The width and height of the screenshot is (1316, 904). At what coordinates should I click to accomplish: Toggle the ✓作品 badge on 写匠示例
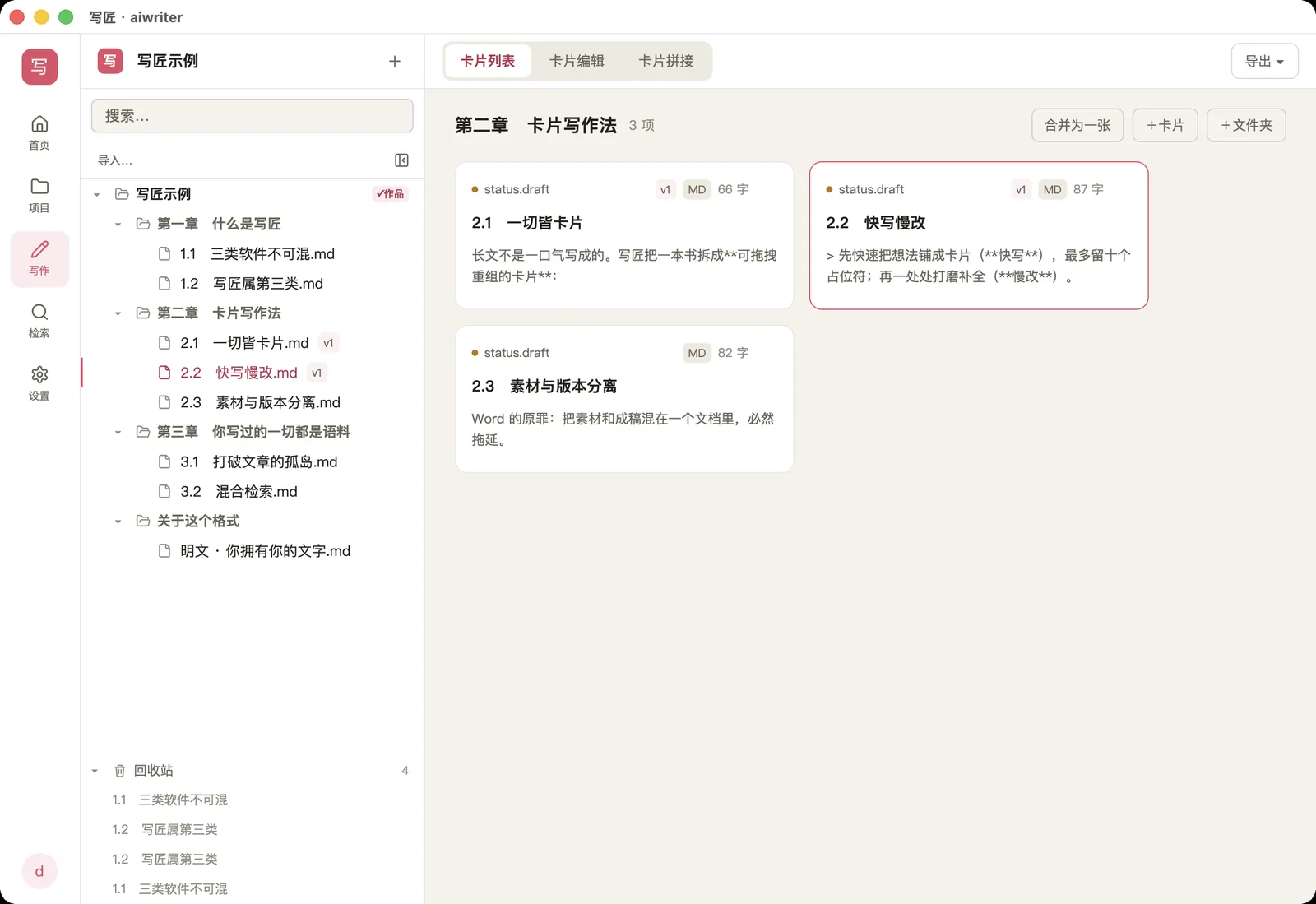tap(391, 194)
